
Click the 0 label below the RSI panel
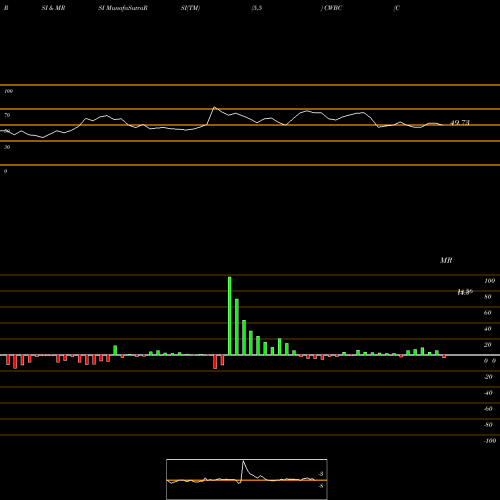[x=5, y=171]
